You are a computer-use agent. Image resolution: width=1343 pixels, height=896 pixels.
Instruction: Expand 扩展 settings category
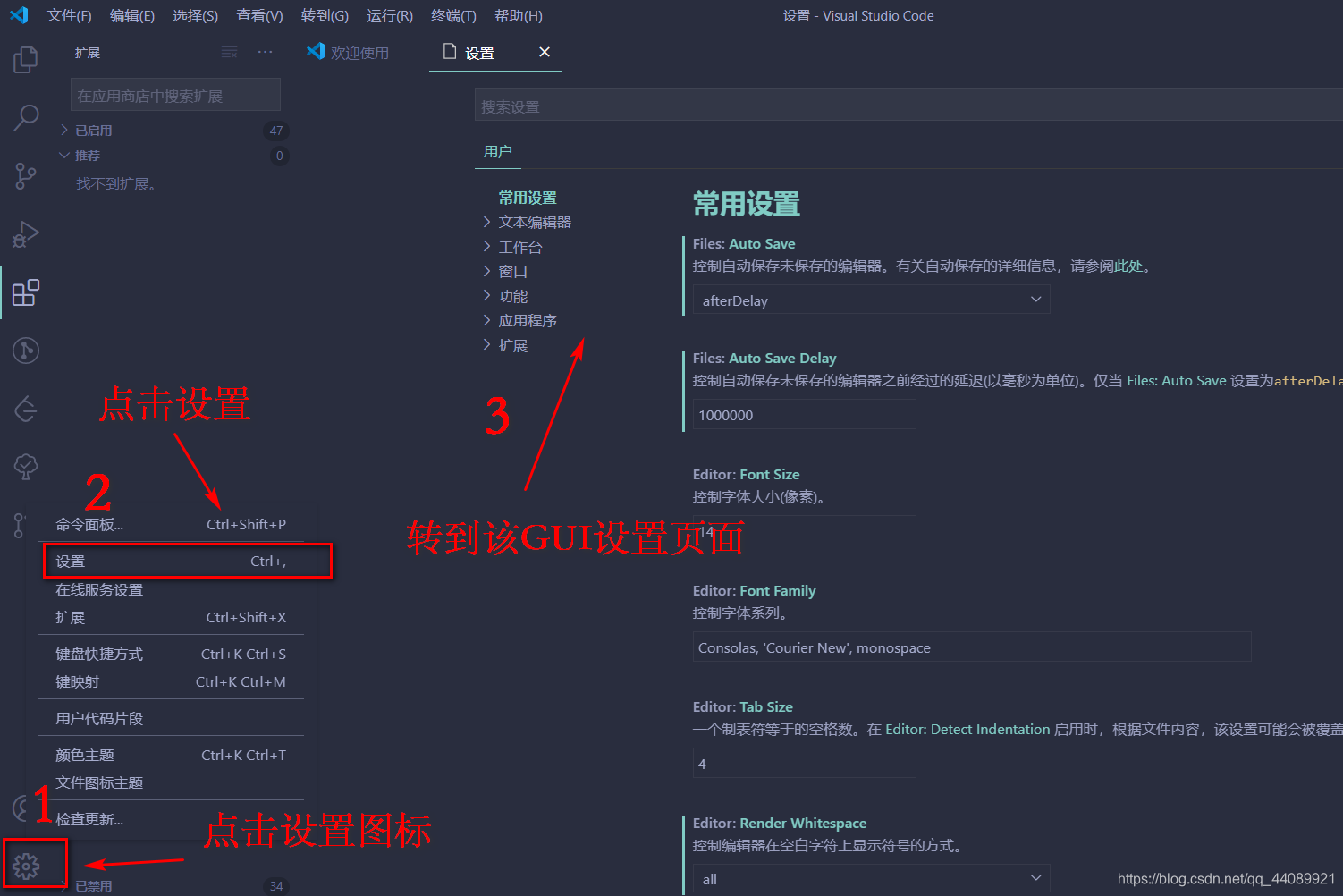tap(513, 345)
